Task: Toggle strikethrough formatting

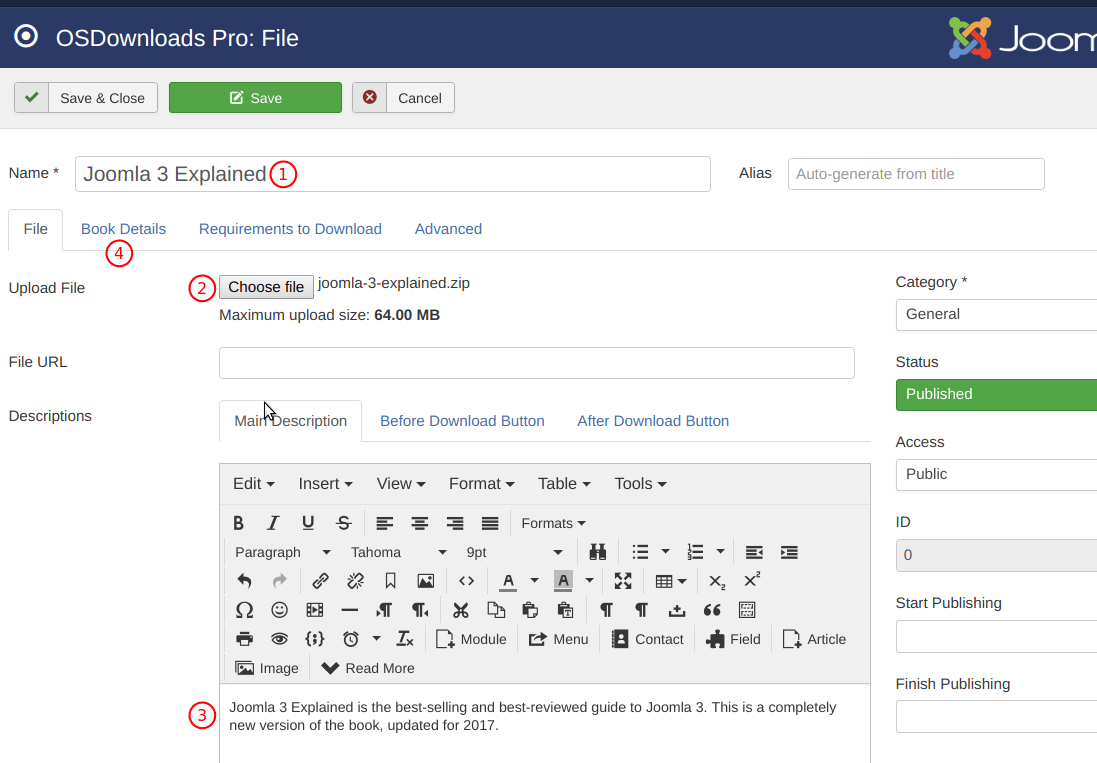Action: click(x=344, y=522)
